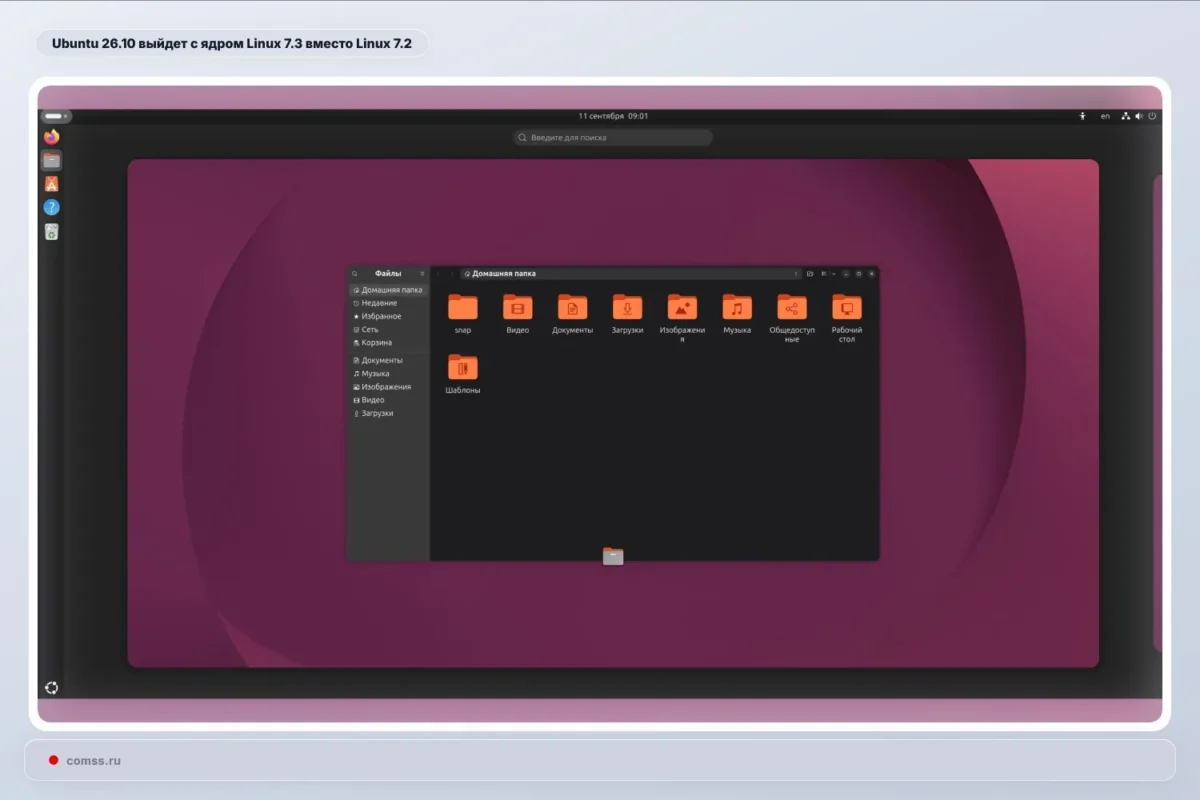Open the system menu with power icon
Screen dimensions: 1200x800
click(1152, 116)
